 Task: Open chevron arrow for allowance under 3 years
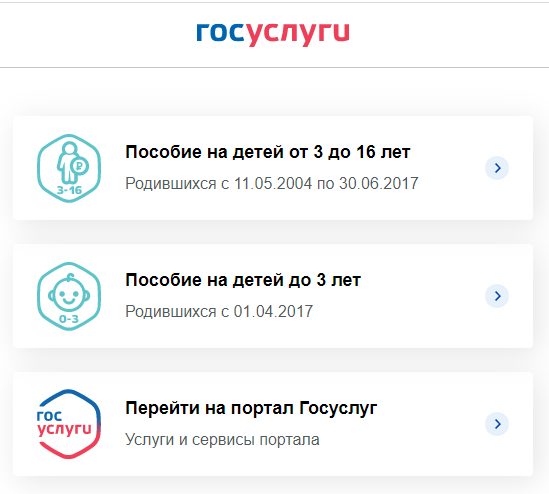coord(497,296)
